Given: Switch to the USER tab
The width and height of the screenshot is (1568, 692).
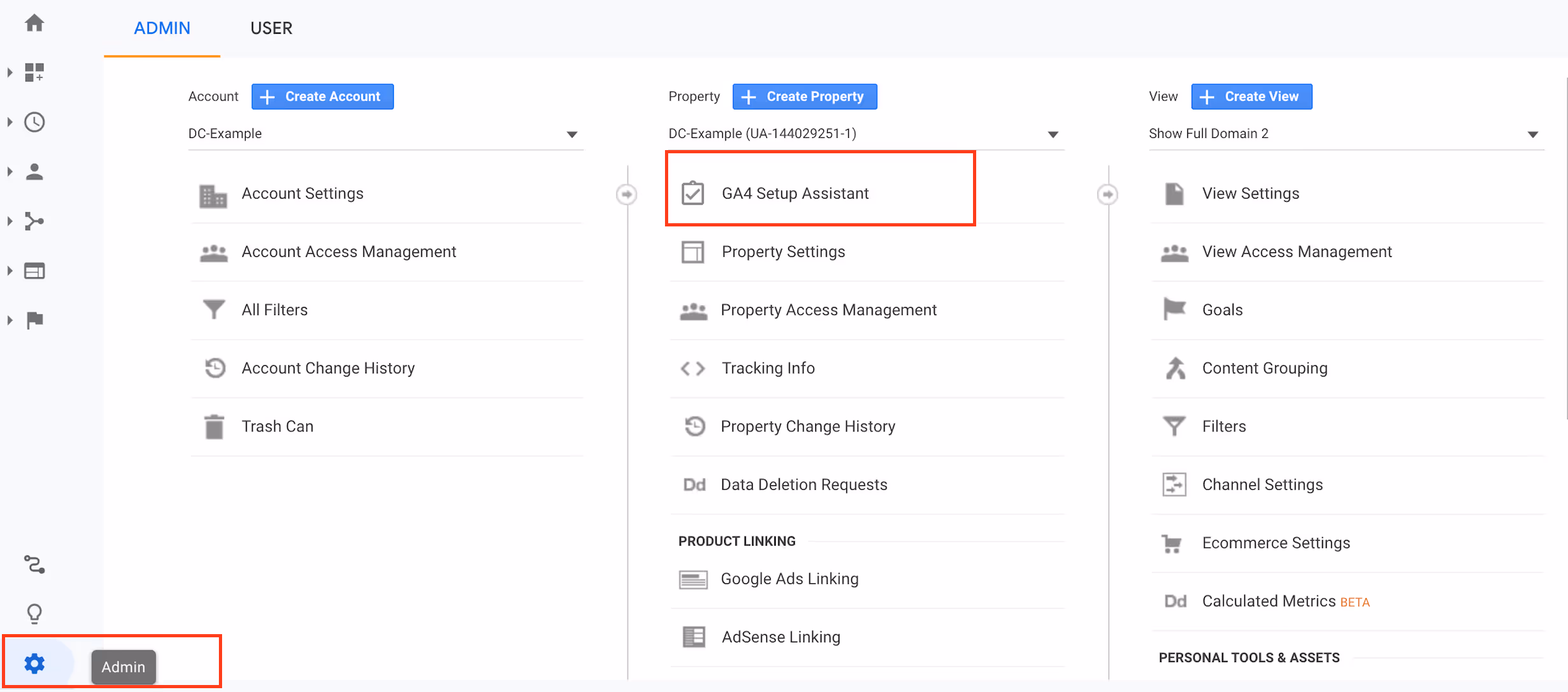Looking at the screenshot, I should [271, 28].
